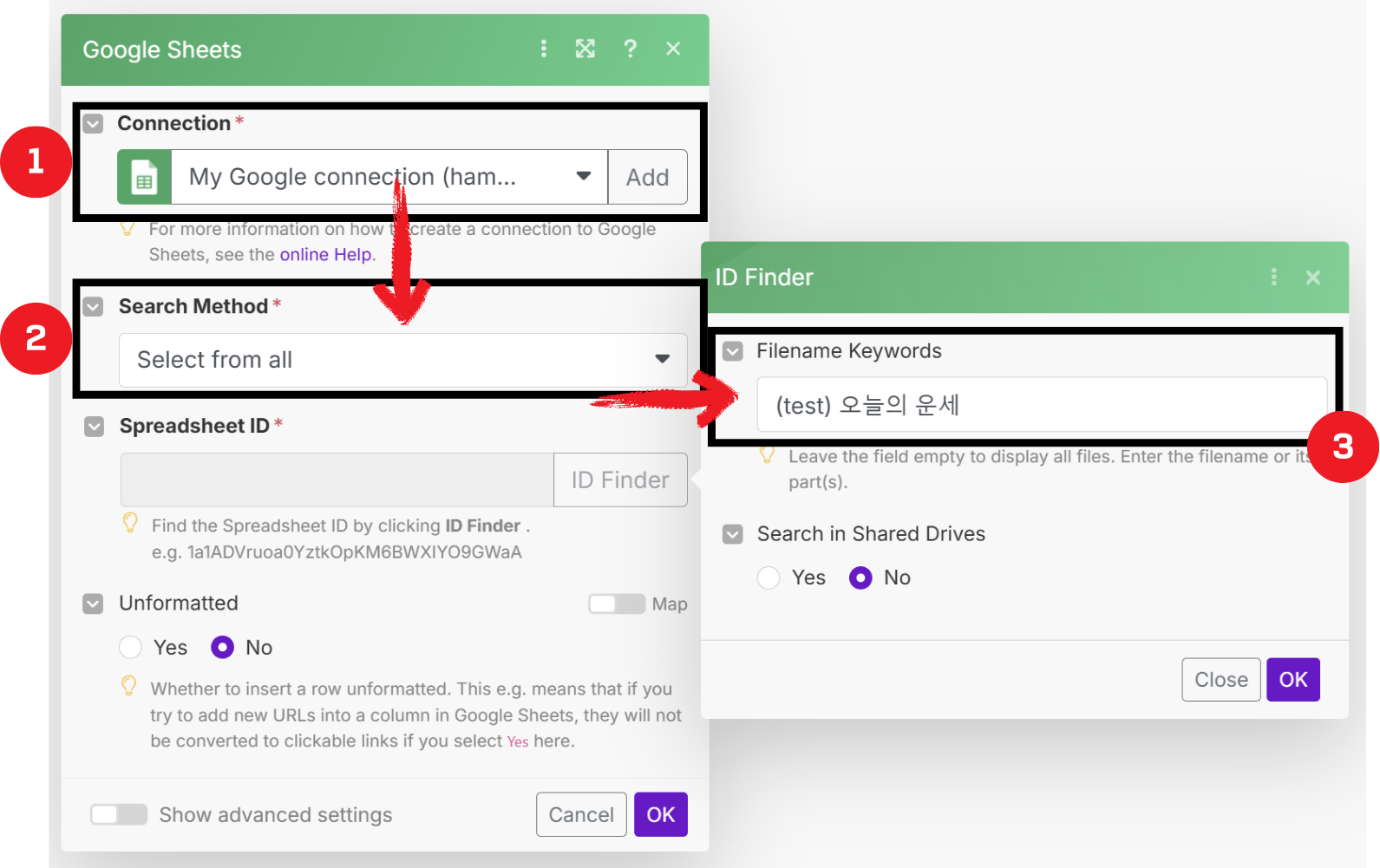Select Yes for Unformatted
Image resolution: width=1380 pixels, height=868 pixels.
[x=131, y=648]
